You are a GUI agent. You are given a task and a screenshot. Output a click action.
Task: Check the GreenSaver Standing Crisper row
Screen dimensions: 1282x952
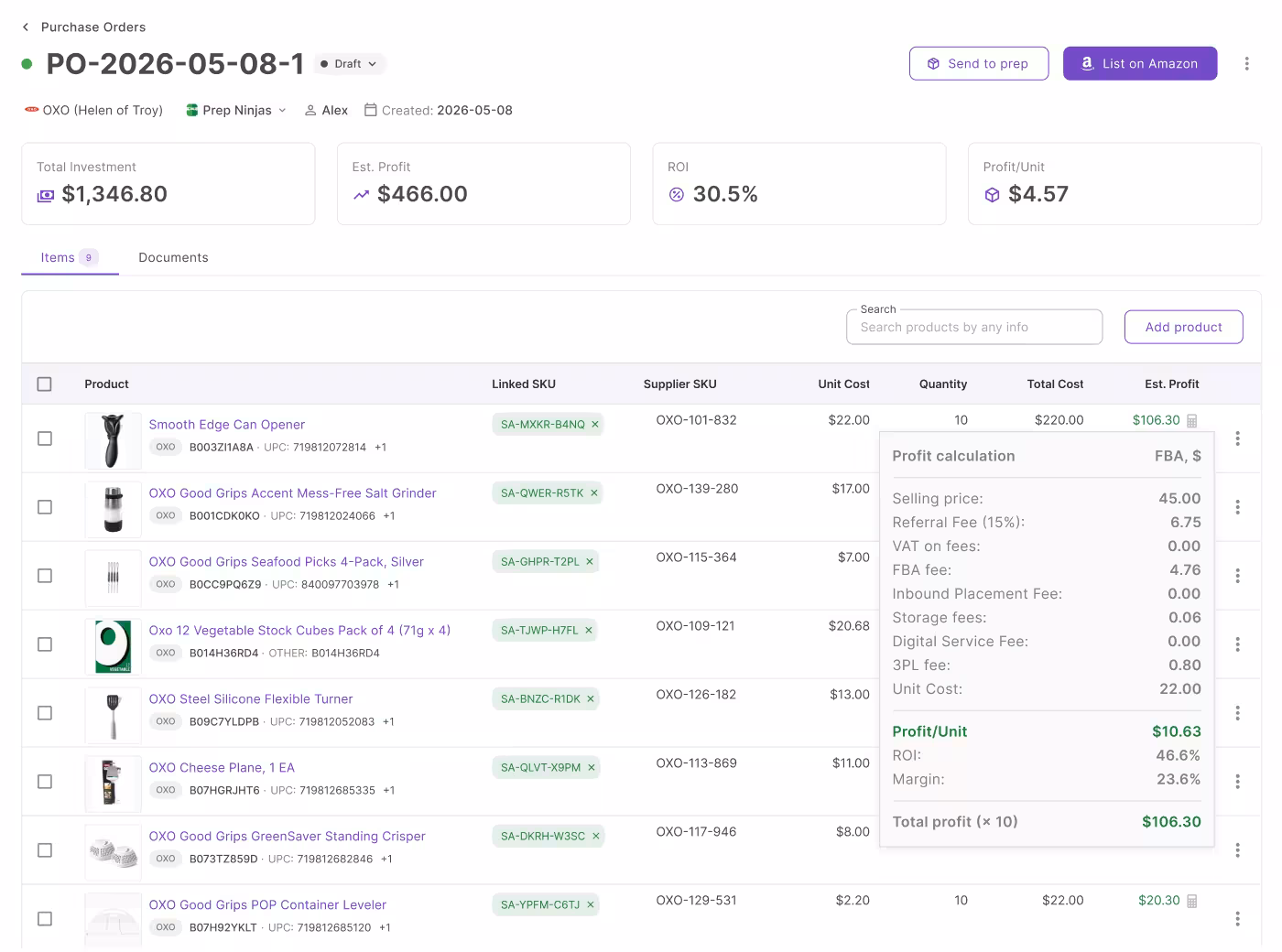point(44,850)
